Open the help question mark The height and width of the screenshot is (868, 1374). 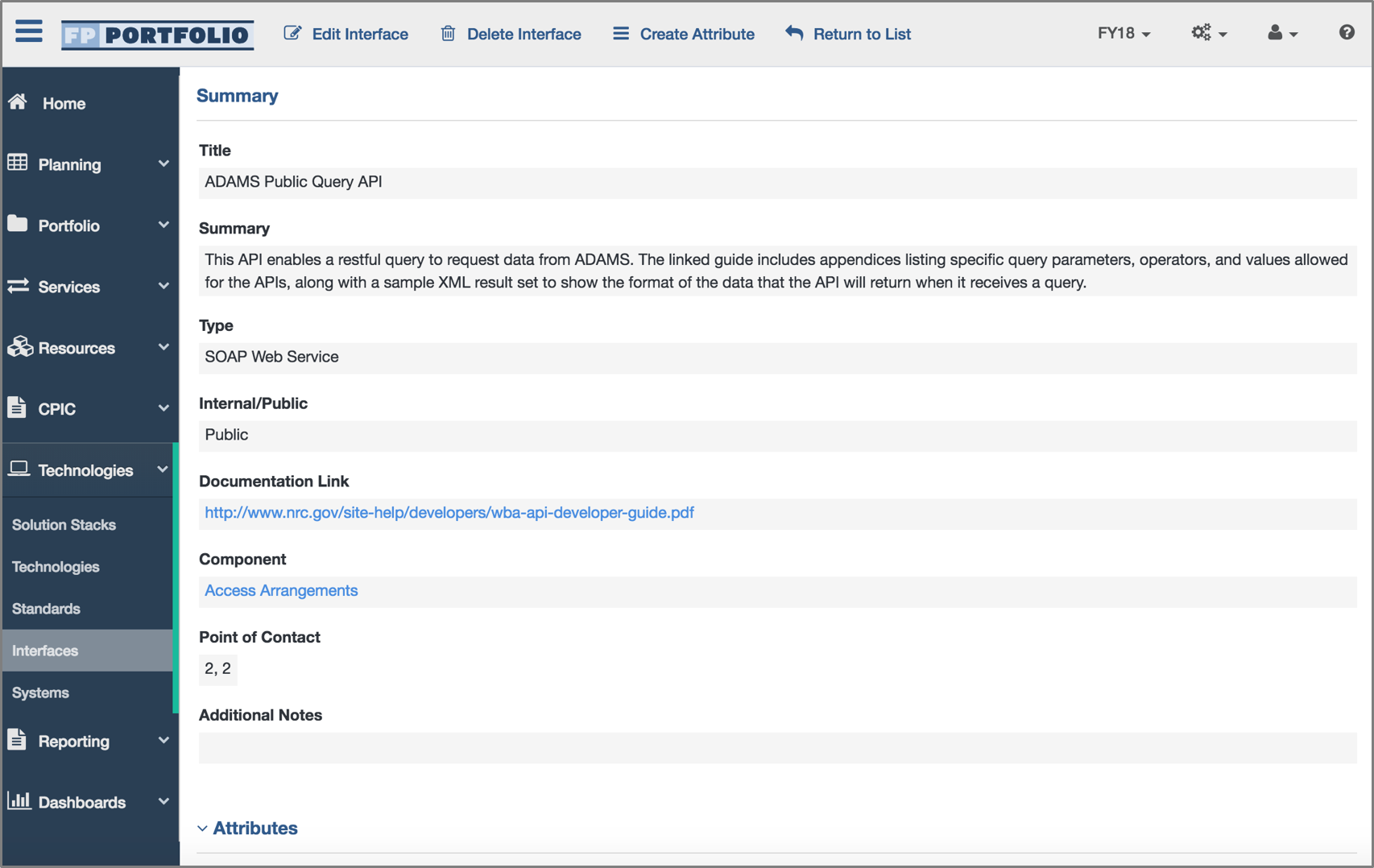(x=1347, y=32)
